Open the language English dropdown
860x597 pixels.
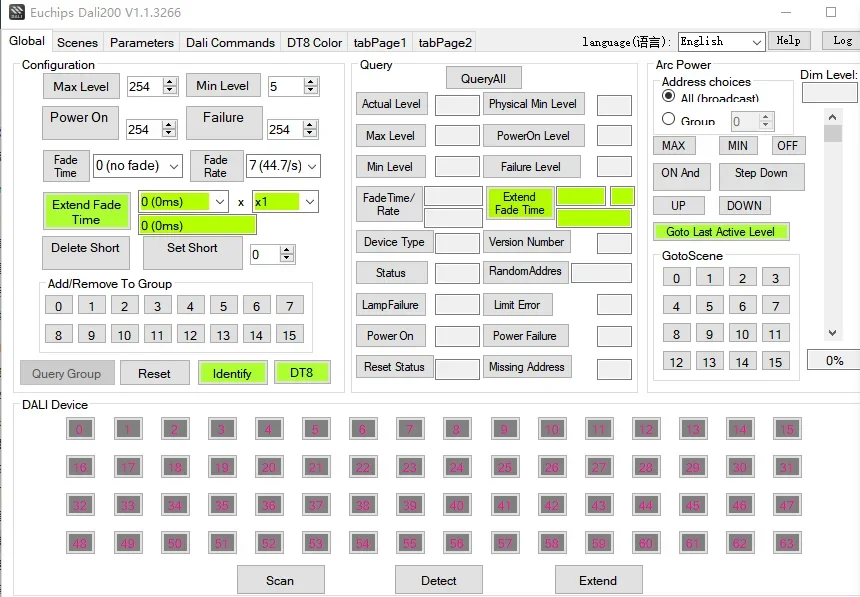click(x=721, y=42)
